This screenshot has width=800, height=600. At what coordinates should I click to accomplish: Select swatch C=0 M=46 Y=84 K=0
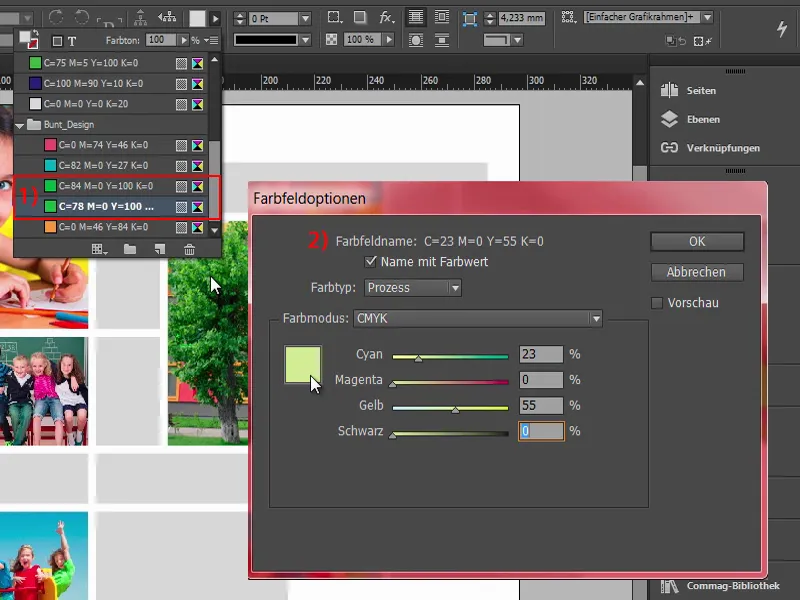click(111, 227)
